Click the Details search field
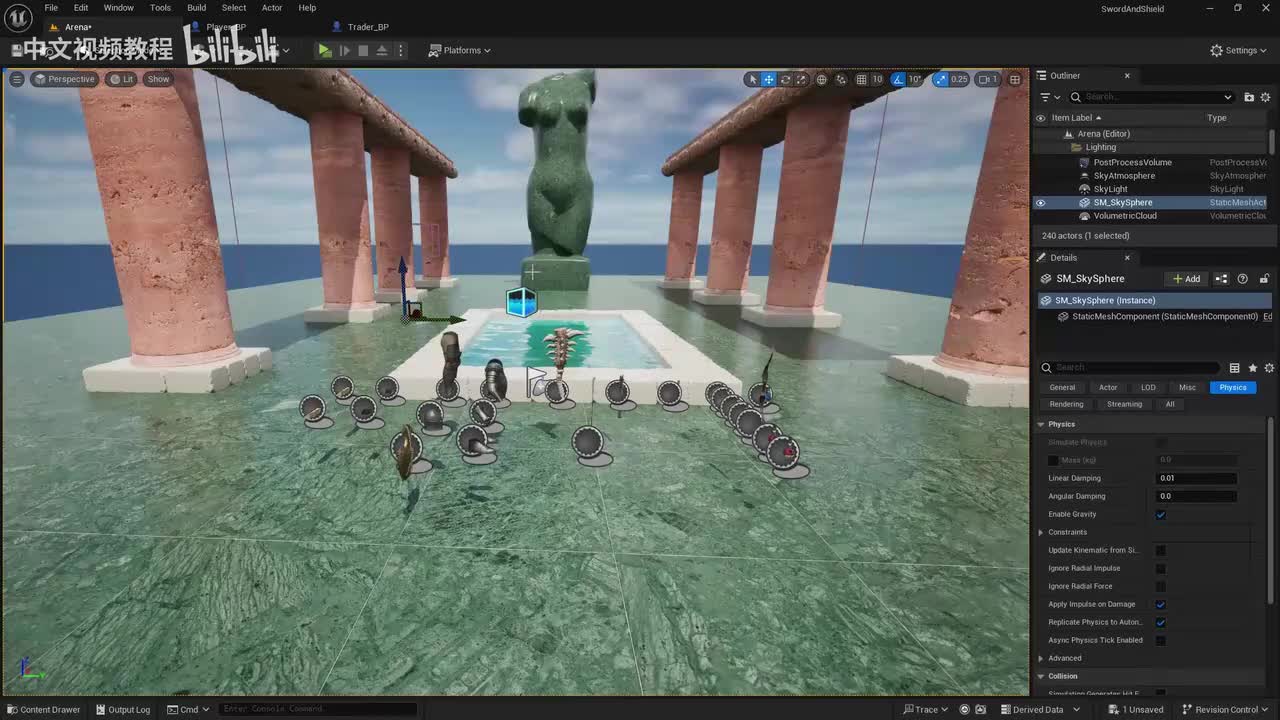Screen dimensions: 1280x720 tap(1130, 368)
